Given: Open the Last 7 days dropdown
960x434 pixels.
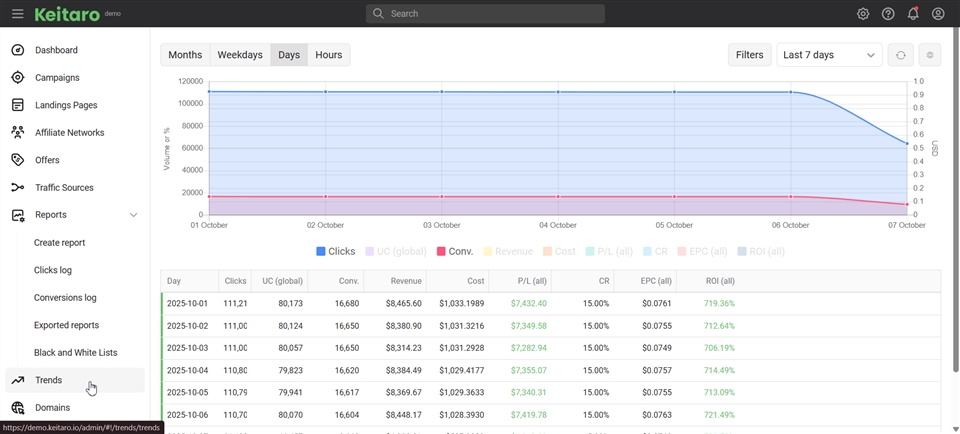Looking at the screenshot, I should coord(829,55).
